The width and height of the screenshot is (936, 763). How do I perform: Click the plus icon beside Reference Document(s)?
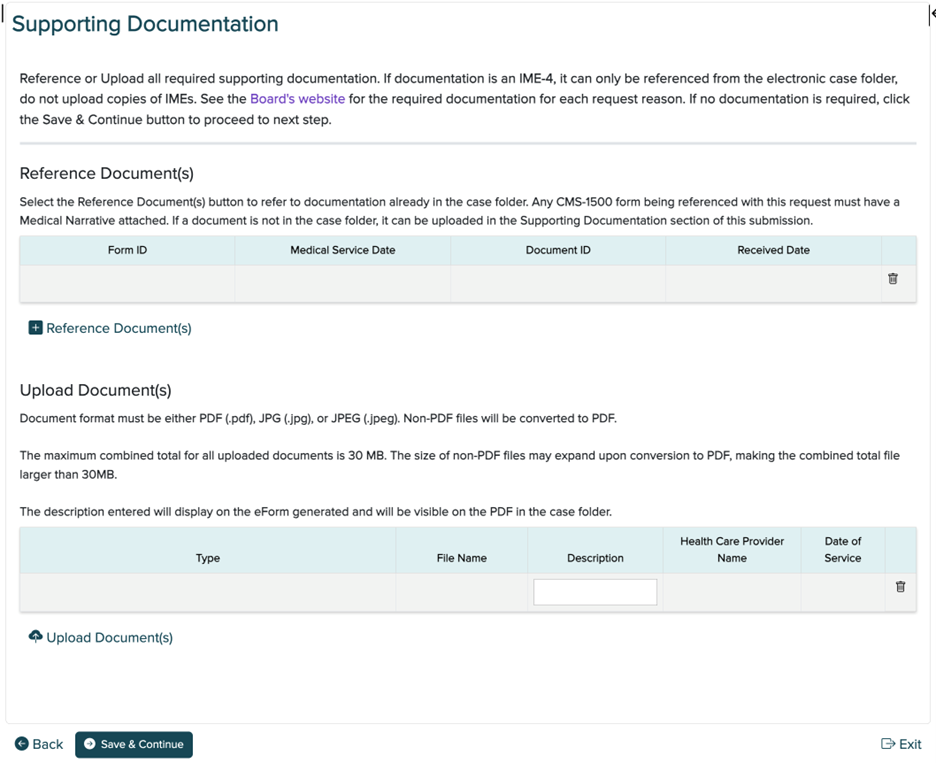[35, 327]
